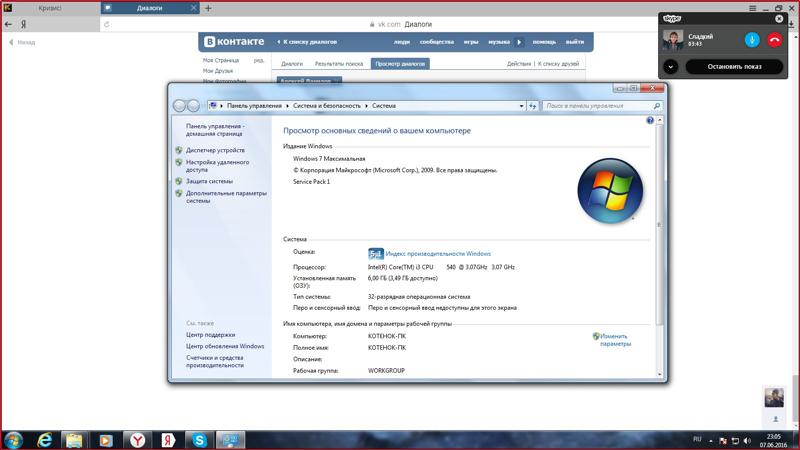
Task: Open Индекс производительности Windows link
Action: [438, 254]
